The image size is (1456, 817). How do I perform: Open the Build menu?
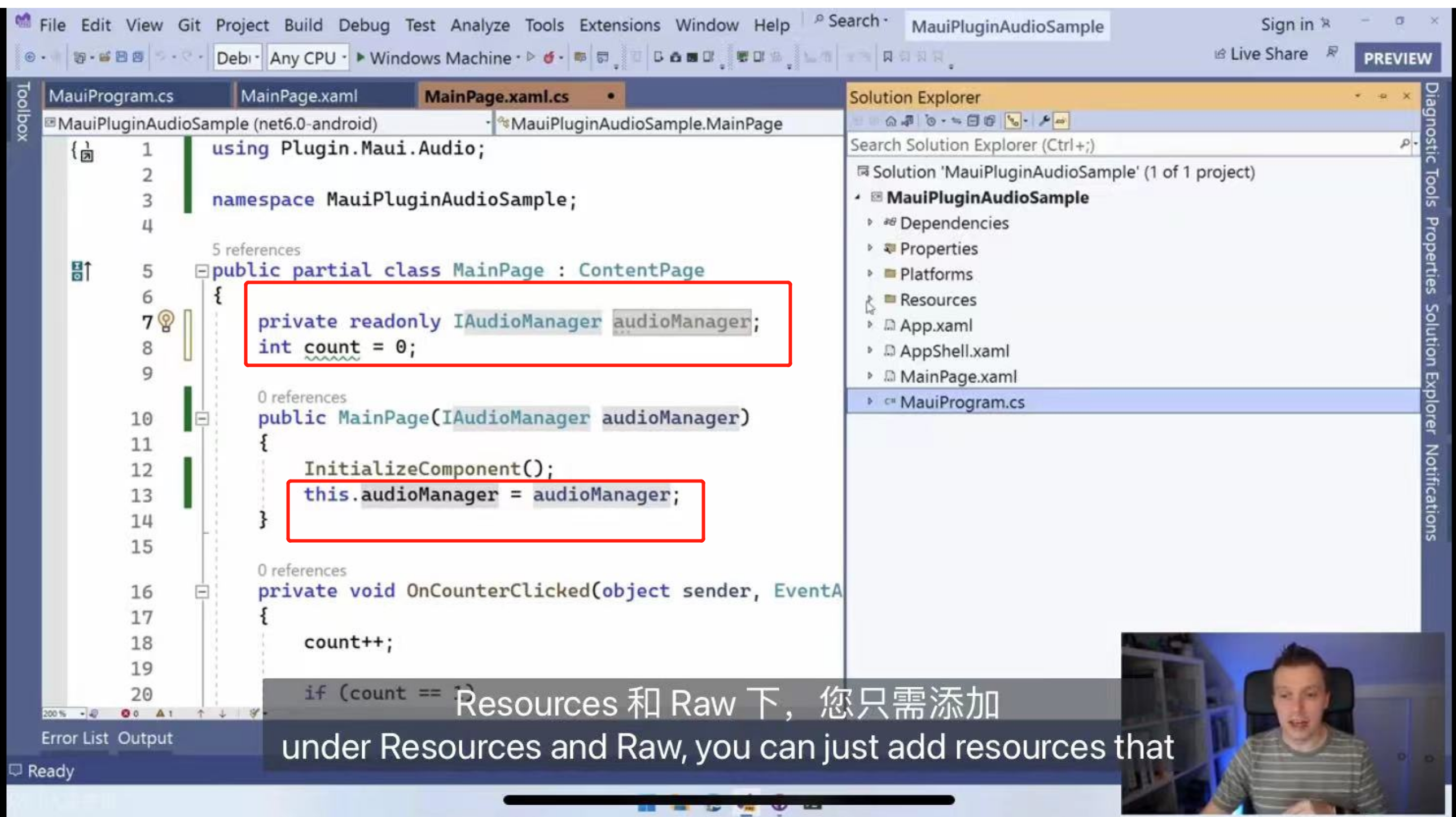click(x=303, y=25)
